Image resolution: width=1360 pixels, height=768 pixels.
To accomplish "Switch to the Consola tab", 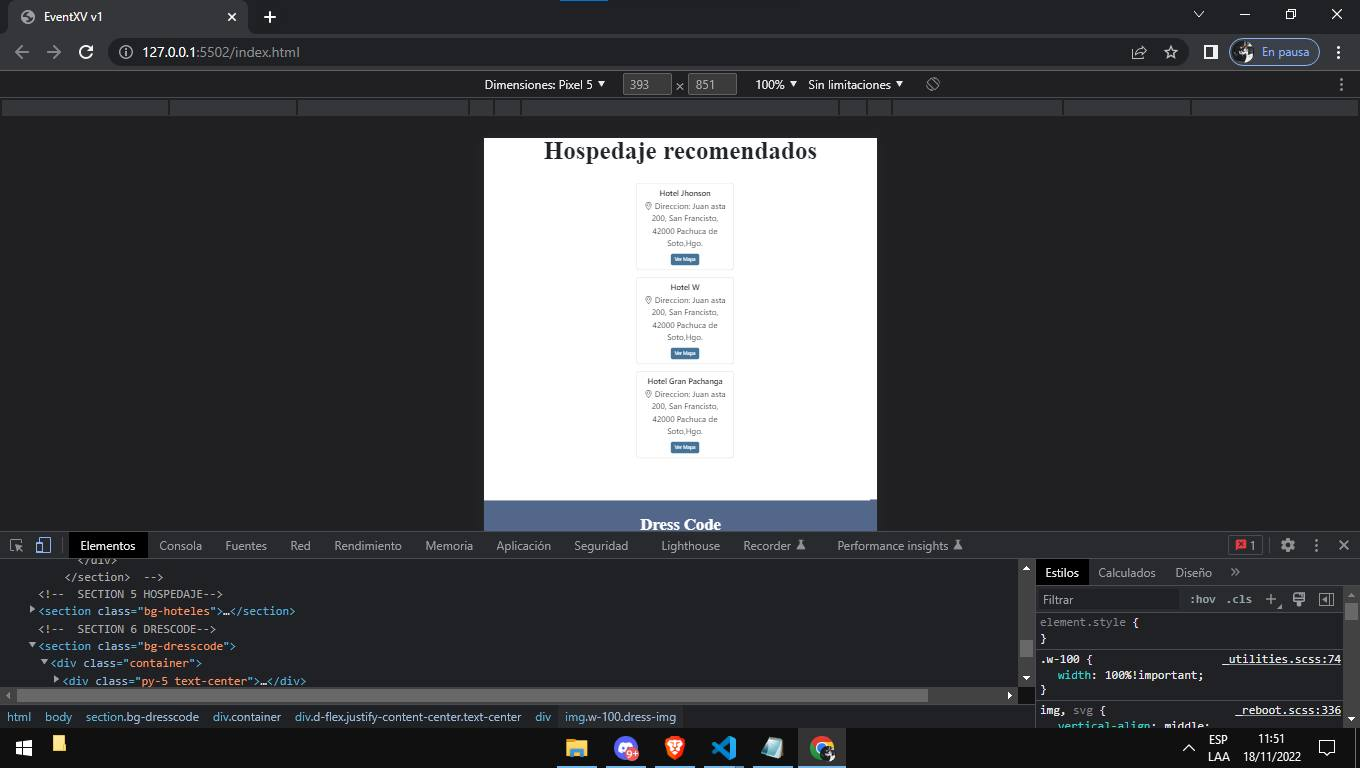I will click(x=180, y=545).
